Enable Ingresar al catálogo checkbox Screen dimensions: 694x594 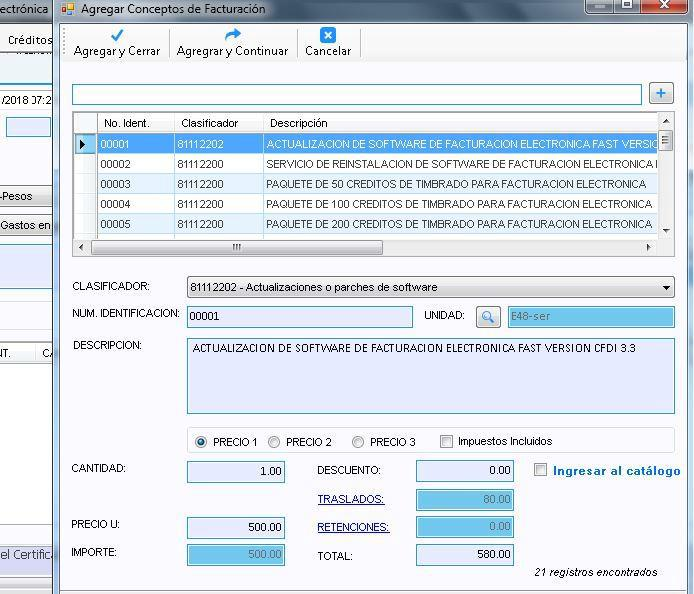point(540,470)
